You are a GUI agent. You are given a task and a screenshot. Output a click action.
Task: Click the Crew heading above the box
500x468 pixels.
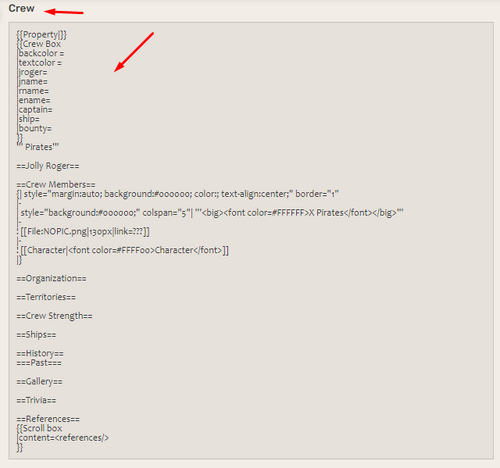(21, 8)
